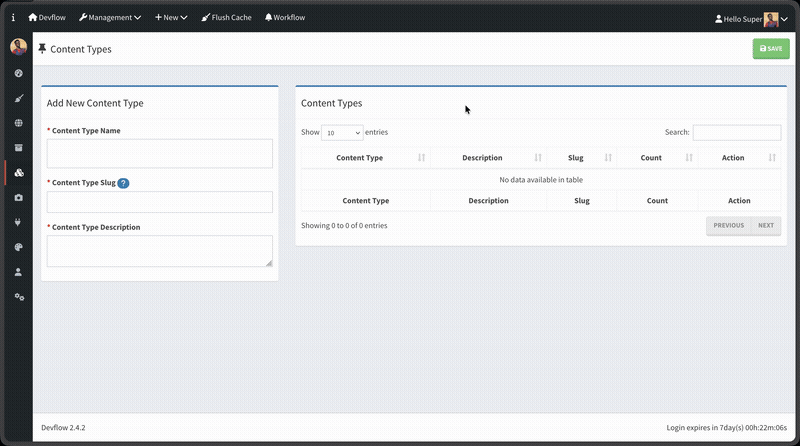Screen dimensions: 800x446
Task: Focus the Content Type Slug field
Action: click(x=160, y=202)
